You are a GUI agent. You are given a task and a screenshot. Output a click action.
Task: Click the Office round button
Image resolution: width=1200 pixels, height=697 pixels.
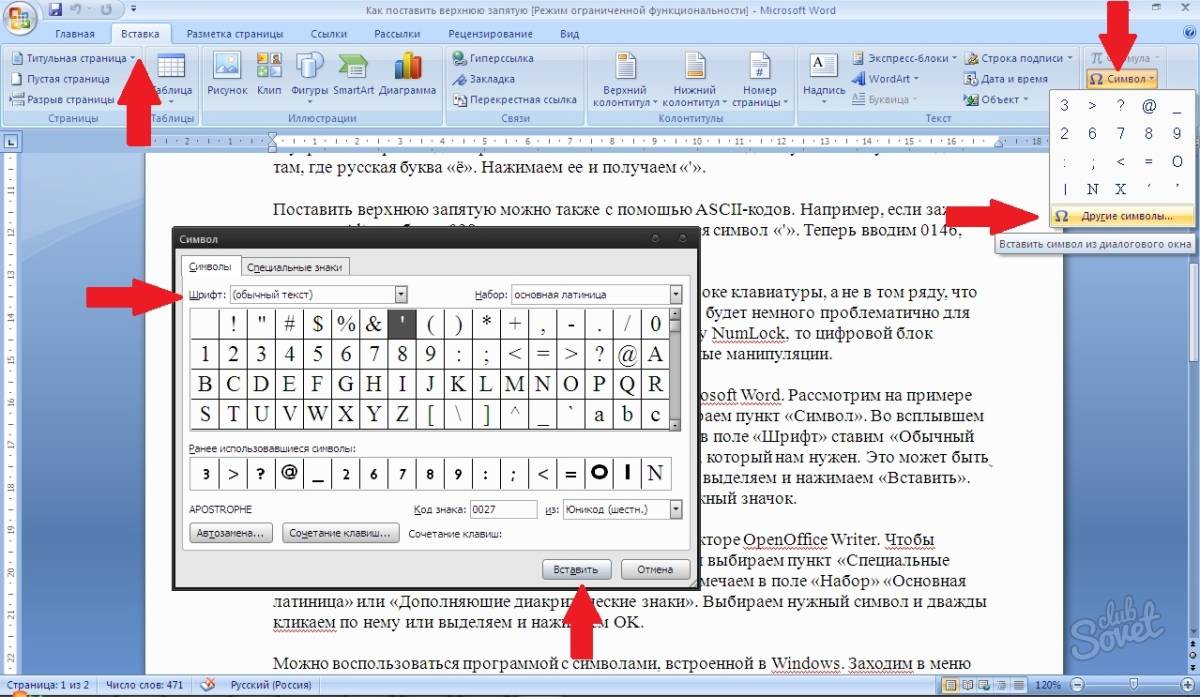[20, 17]
